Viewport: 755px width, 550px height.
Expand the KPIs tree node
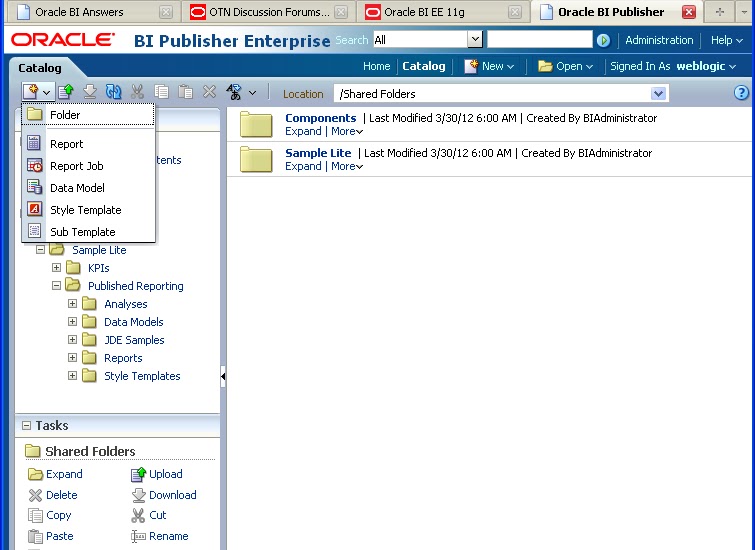[x=56, y=267]
